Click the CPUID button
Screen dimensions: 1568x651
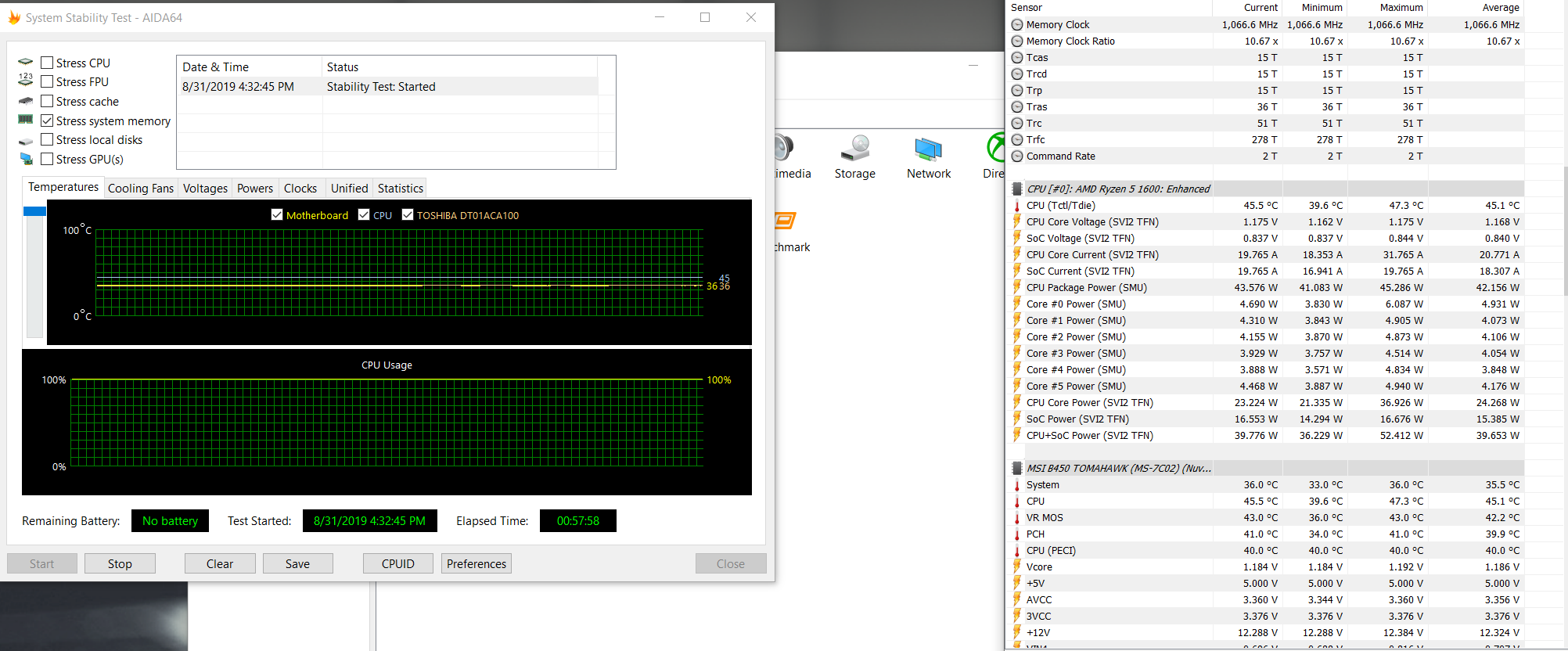[x=397, y=563]
